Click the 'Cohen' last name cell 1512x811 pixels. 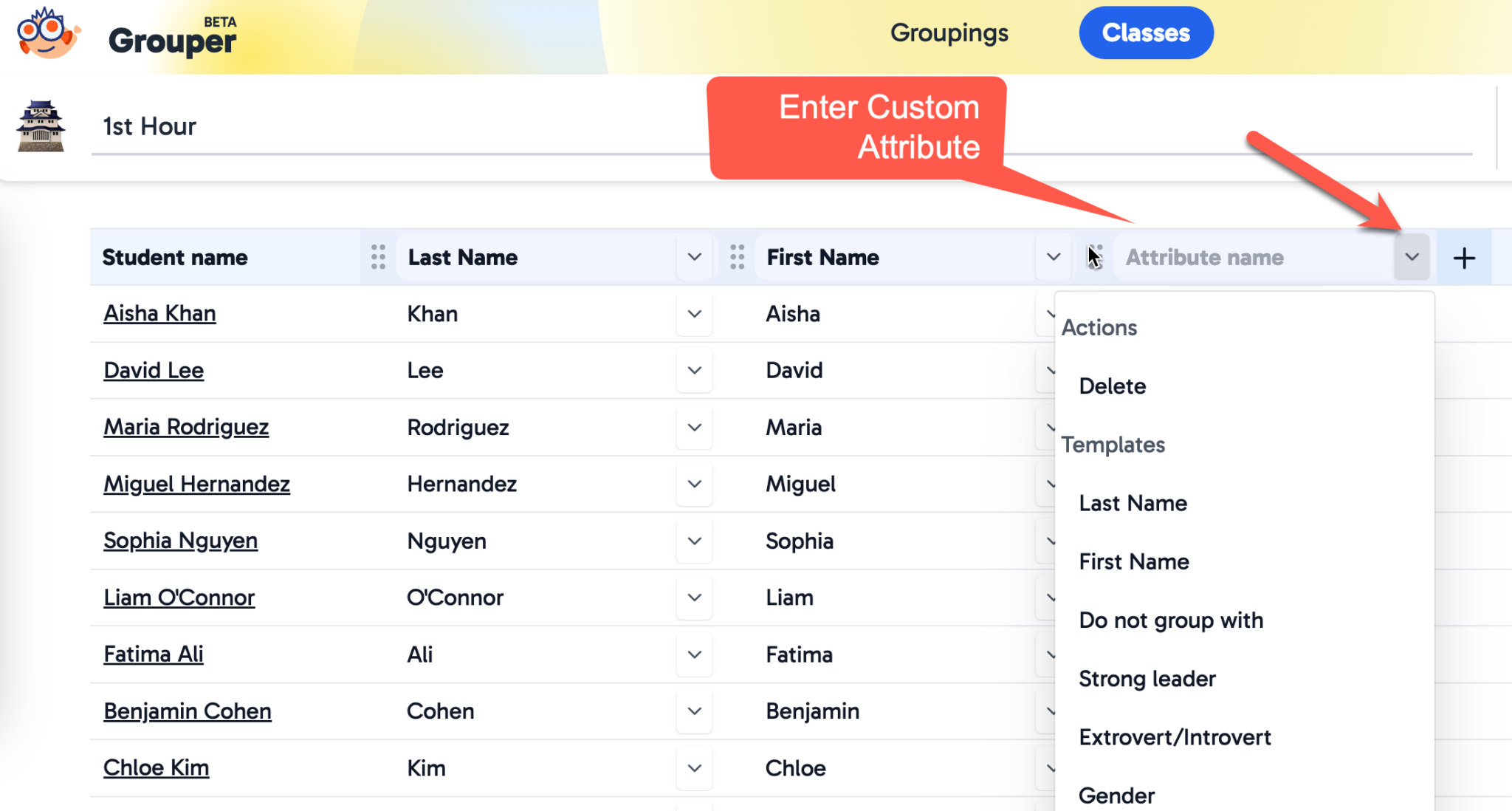[441, 711]
